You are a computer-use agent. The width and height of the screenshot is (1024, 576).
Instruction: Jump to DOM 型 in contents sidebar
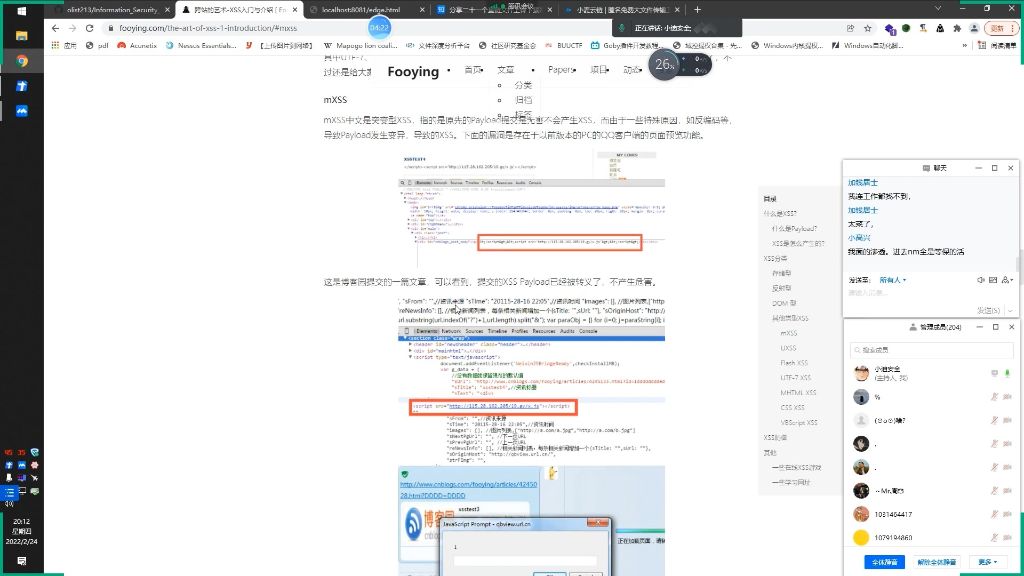tap(784, 303)
